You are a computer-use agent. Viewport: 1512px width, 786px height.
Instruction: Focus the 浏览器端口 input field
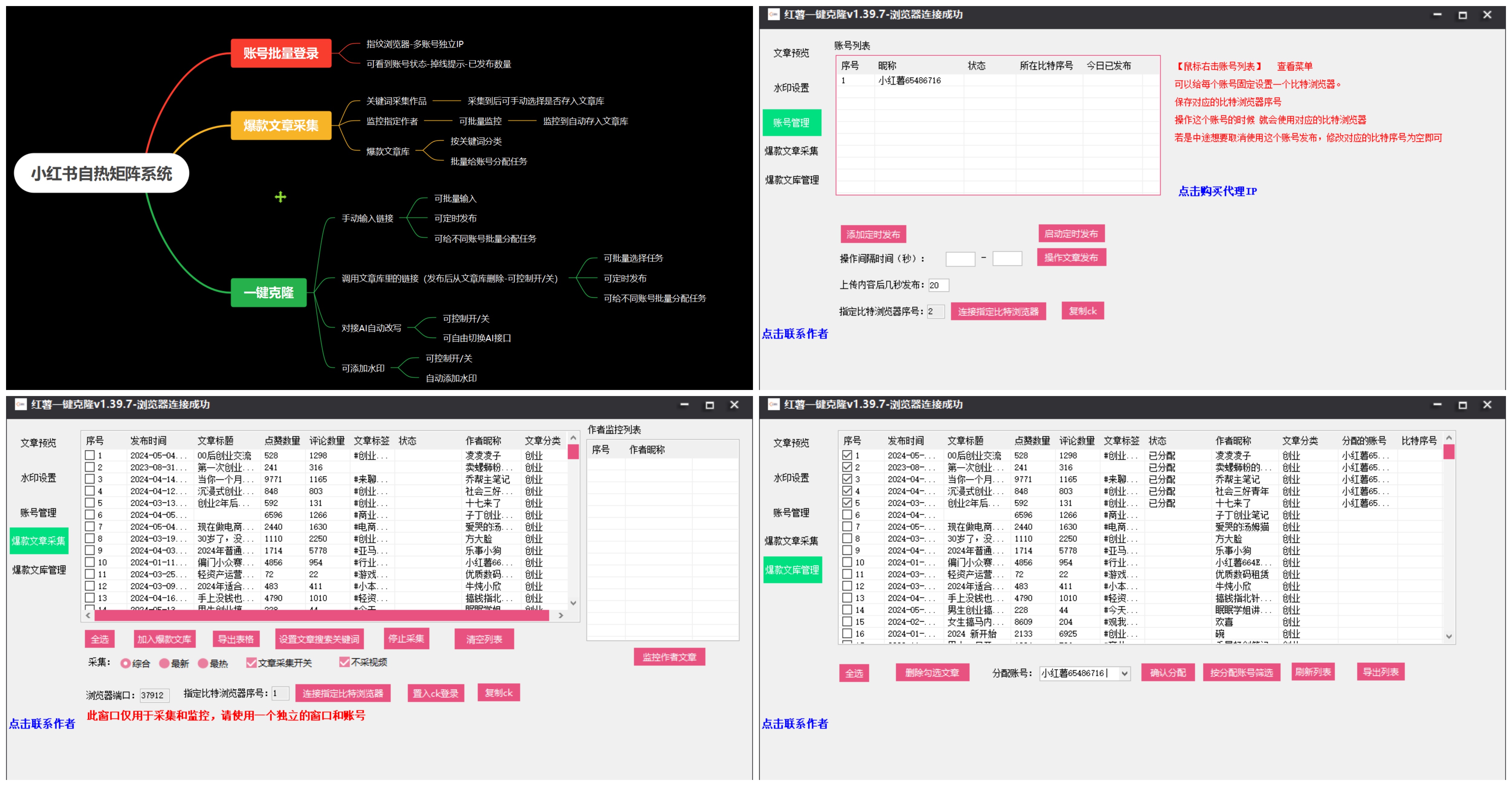click(154, 695)
